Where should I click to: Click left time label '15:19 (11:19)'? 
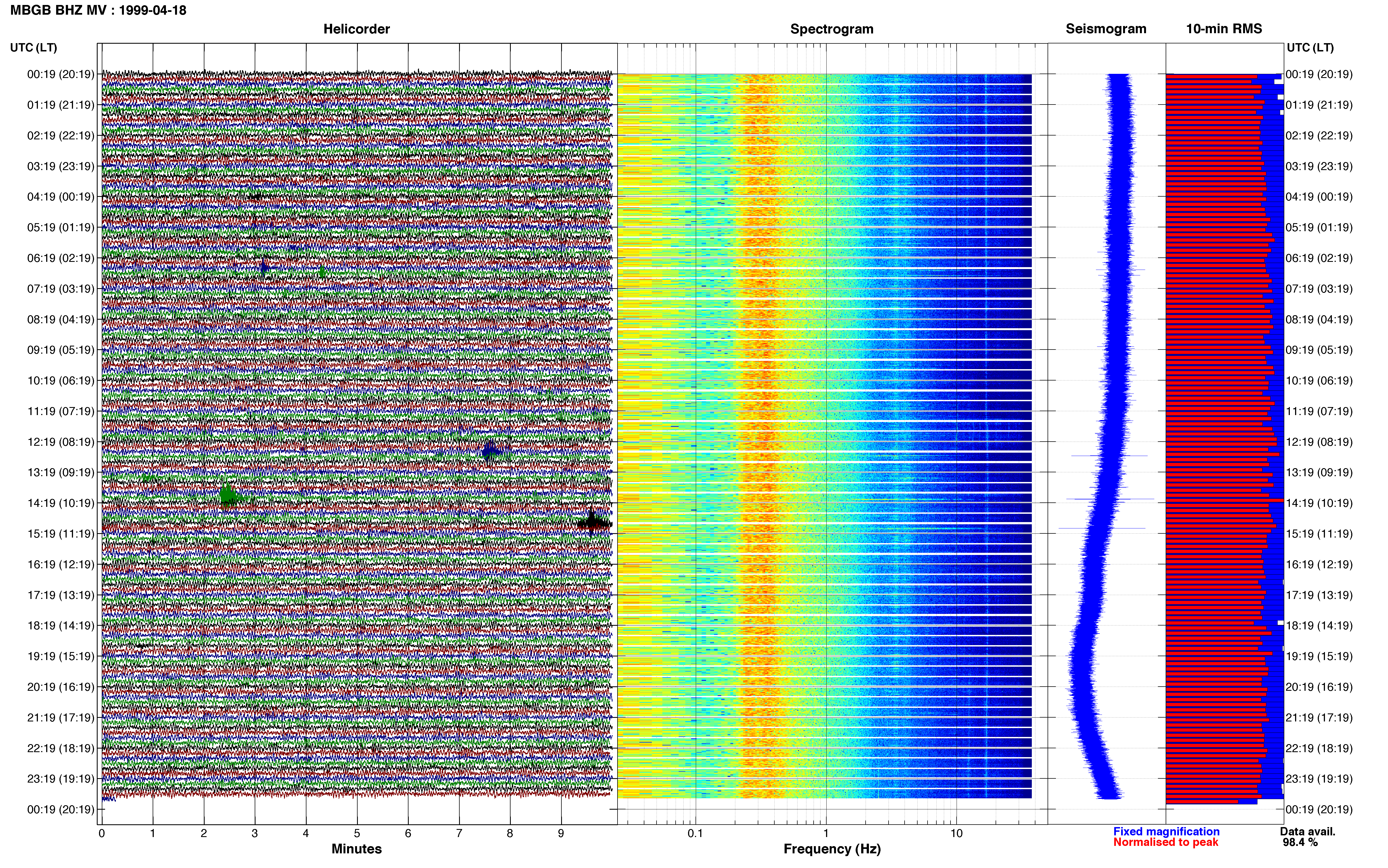pyautogui.click(x=61, y=533)
